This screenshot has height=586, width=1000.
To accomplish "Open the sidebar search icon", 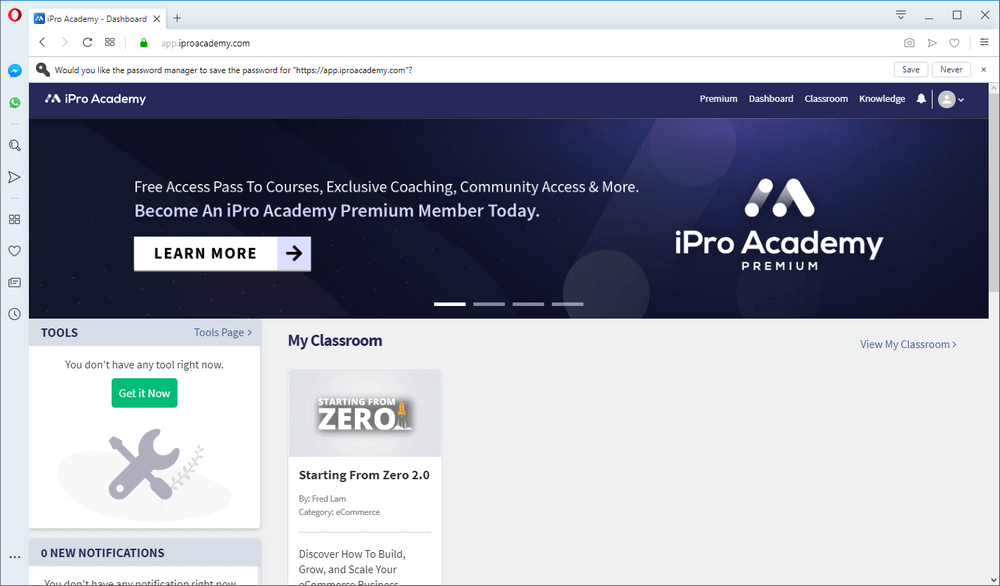I will coord(15,145).
